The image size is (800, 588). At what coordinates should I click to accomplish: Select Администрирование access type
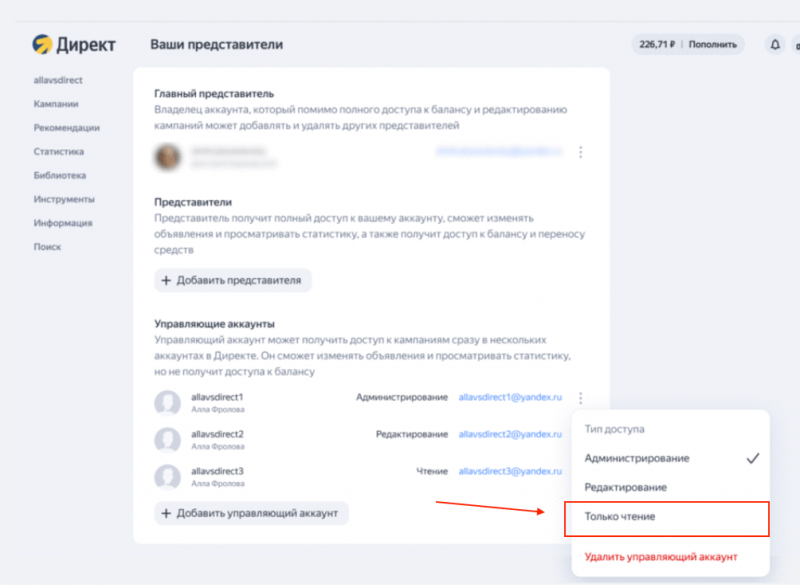637,458
